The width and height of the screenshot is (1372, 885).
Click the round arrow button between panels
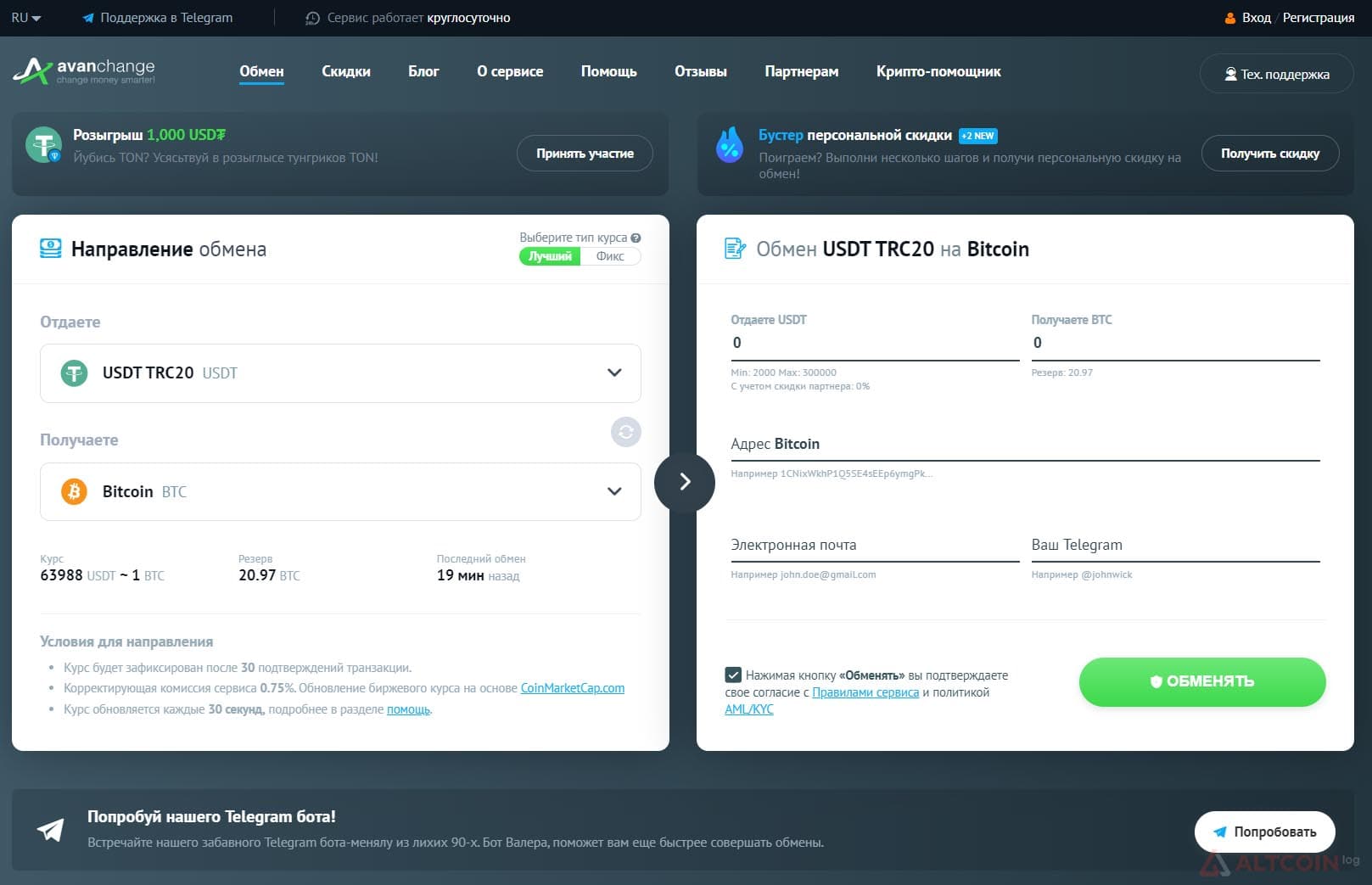[x=685, y=482]
